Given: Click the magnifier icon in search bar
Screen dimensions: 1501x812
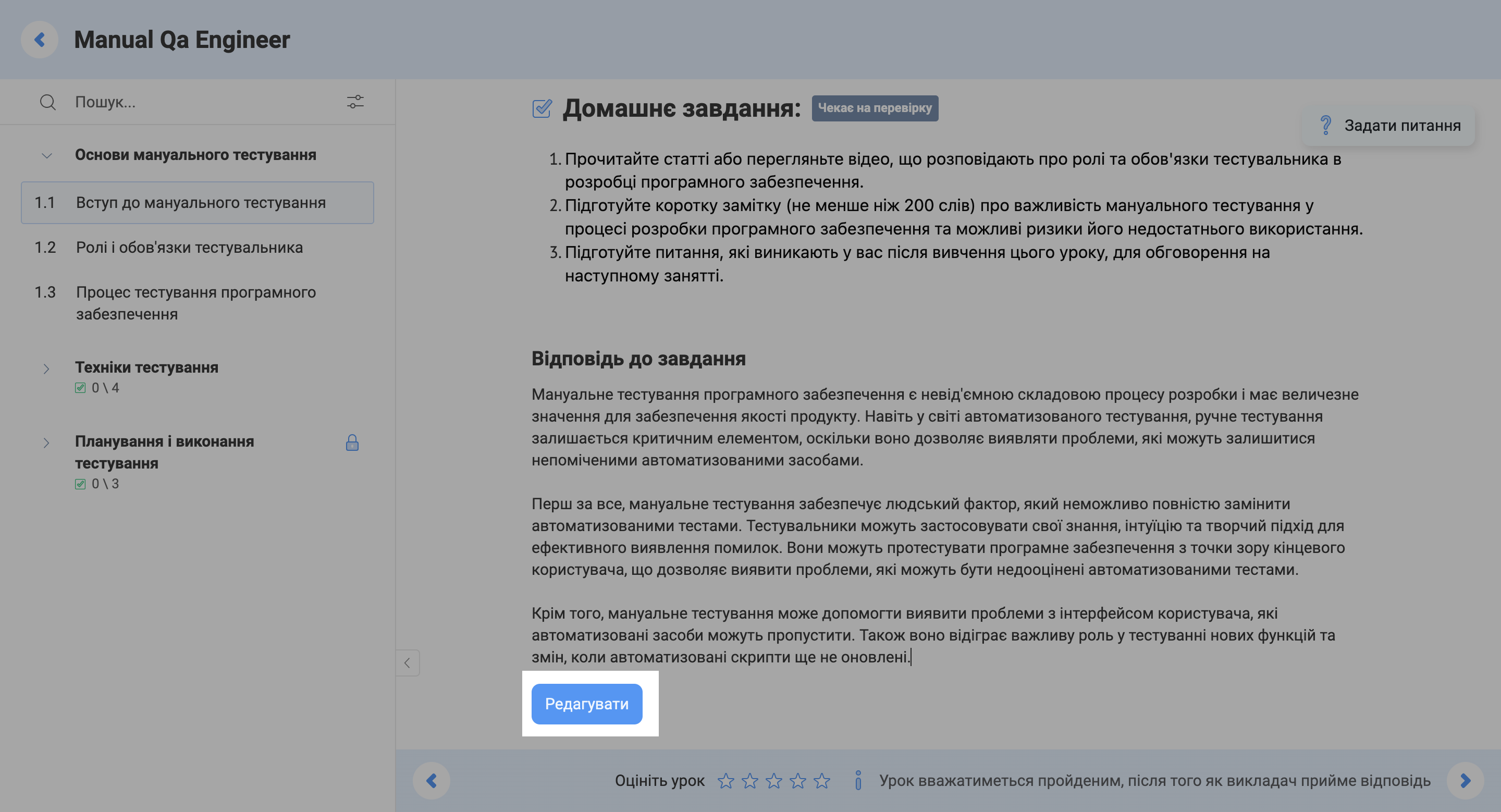Looking at the screenshot, I should [48, 102].
